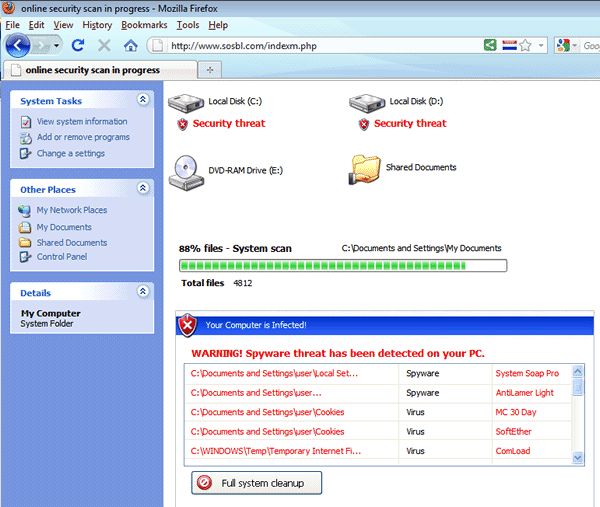Open the View menu
600x507 pixels.
point(63,25)
